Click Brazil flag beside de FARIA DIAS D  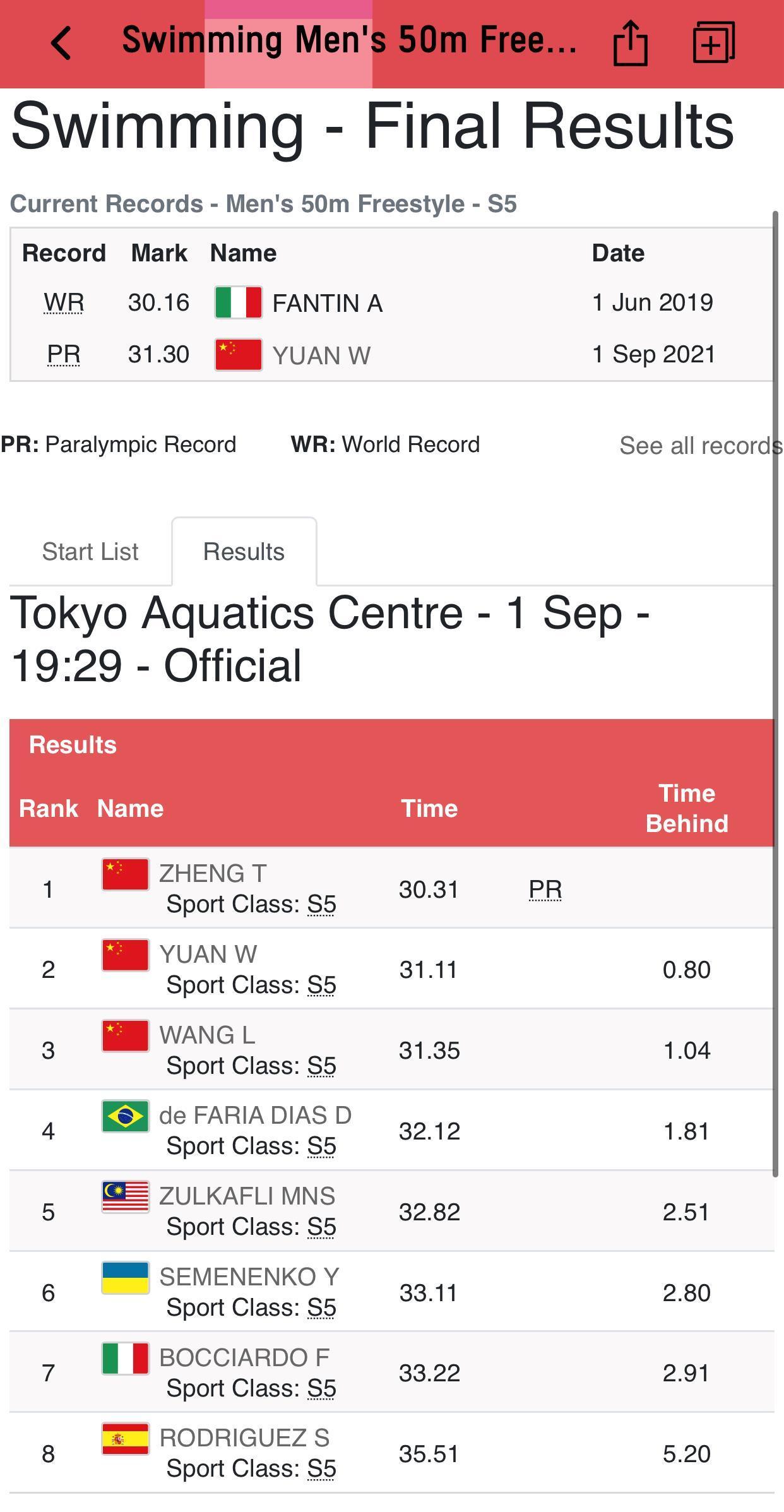click(126, 1116)
